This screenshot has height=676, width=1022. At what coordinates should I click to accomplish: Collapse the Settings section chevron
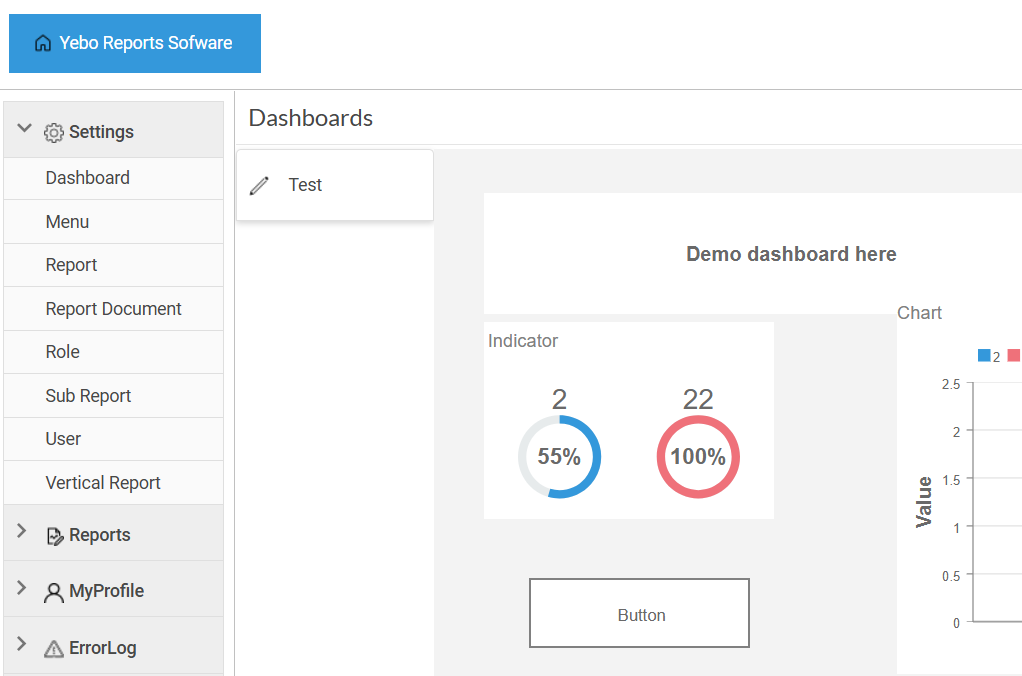(24, 128)
